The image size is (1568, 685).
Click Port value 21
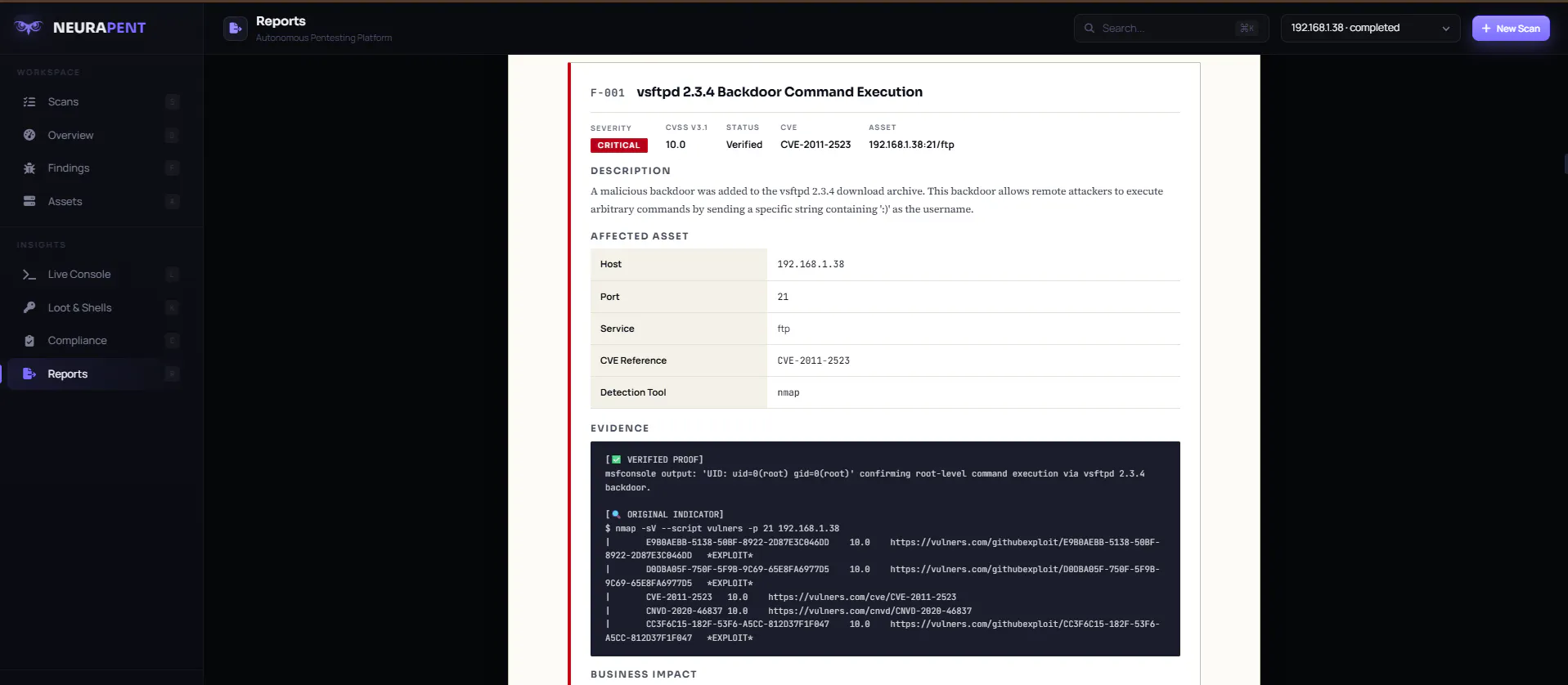click(783, 297)
